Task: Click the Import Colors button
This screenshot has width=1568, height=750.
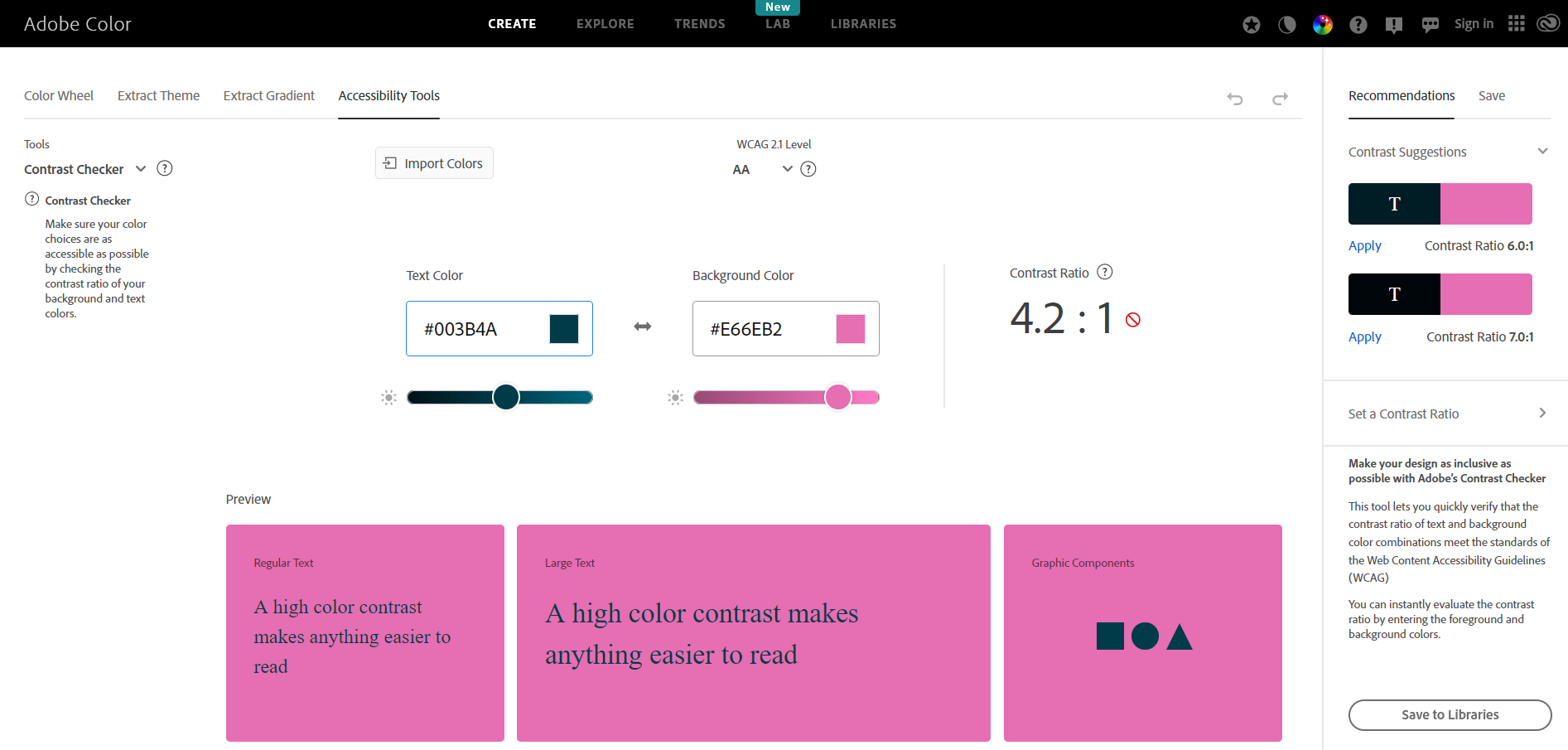Action: click(434, 163)
